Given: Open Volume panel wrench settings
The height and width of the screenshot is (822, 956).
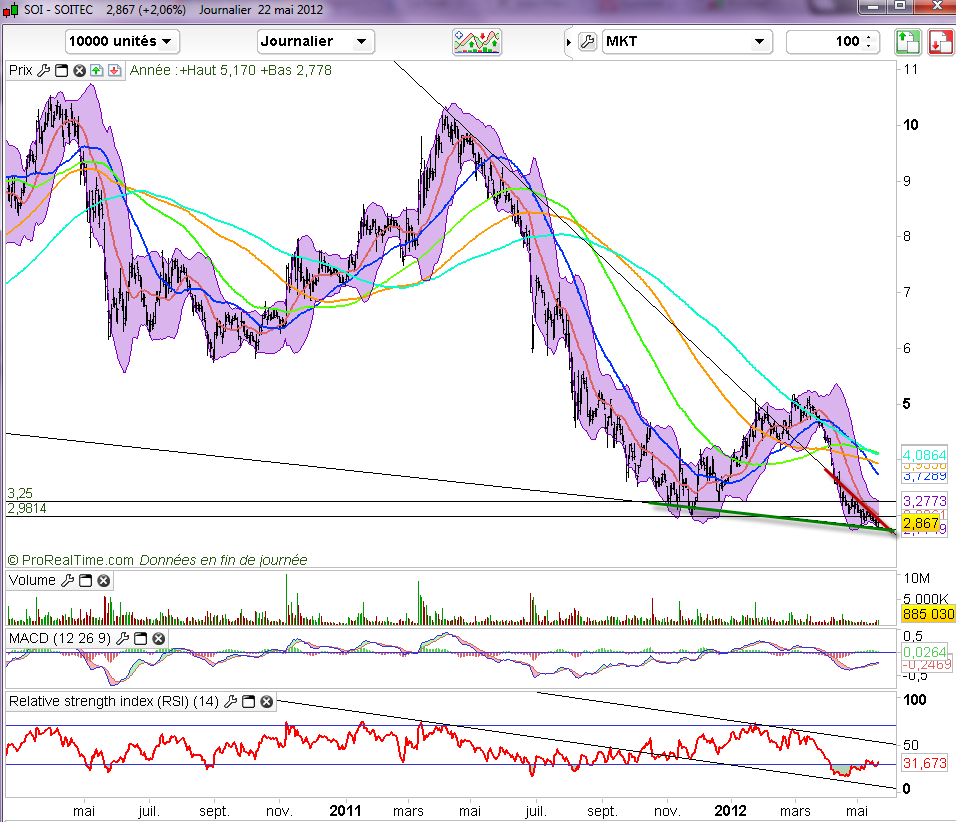Looking at the screenshot, I should pyautogui.click(x=68, y=580).
